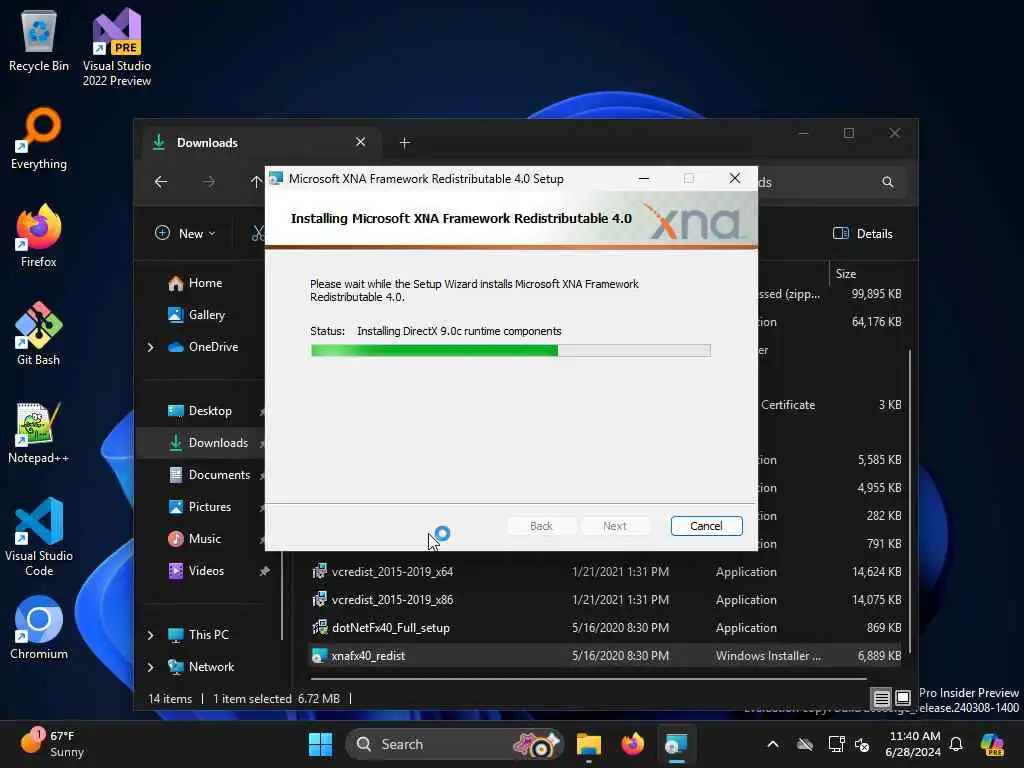Click the forward arrow in Explorer
The image size is (1024, 768).
pyautogui.click(x=208, y=182)
